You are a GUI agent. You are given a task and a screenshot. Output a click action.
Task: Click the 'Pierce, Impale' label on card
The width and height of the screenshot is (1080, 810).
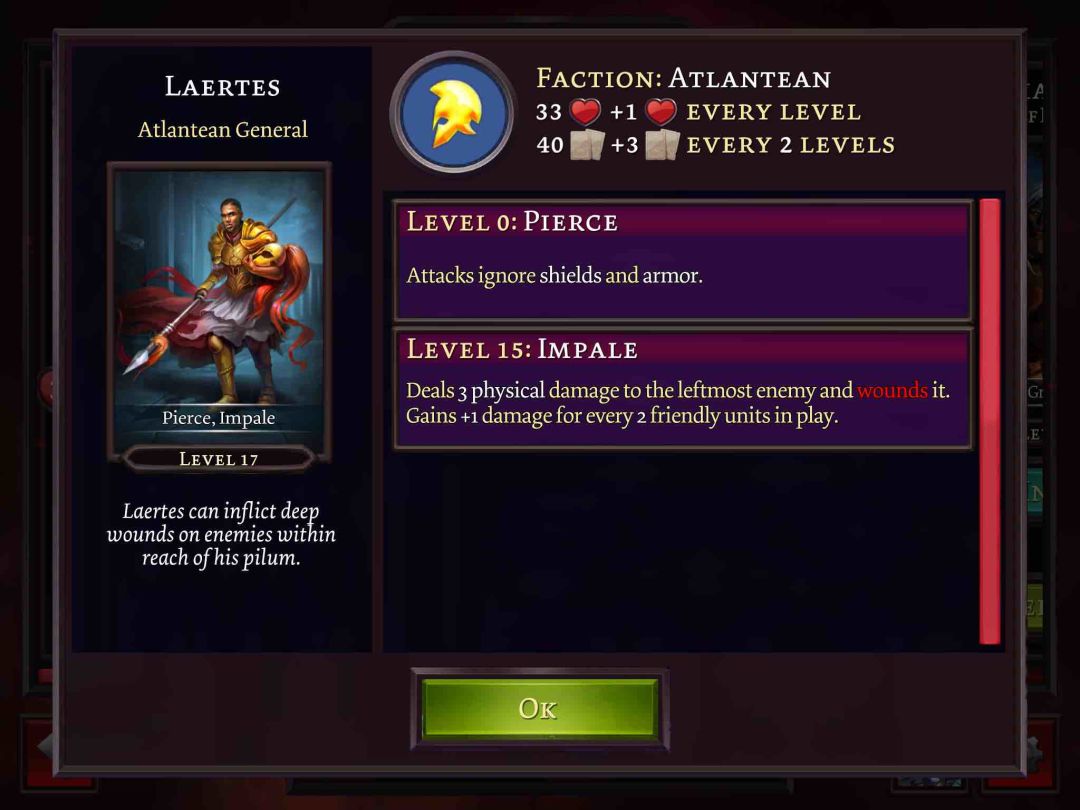218,418
